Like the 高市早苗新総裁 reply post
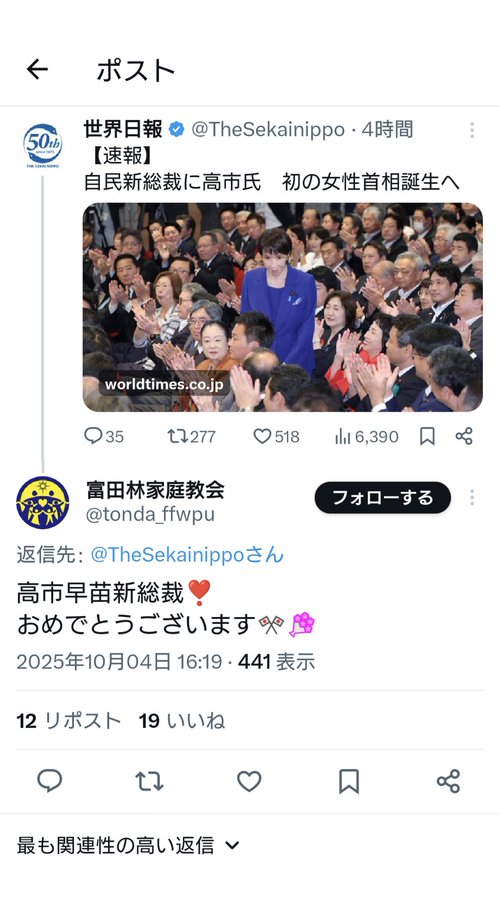The image size is (499, 900). [x=249, y=781]
